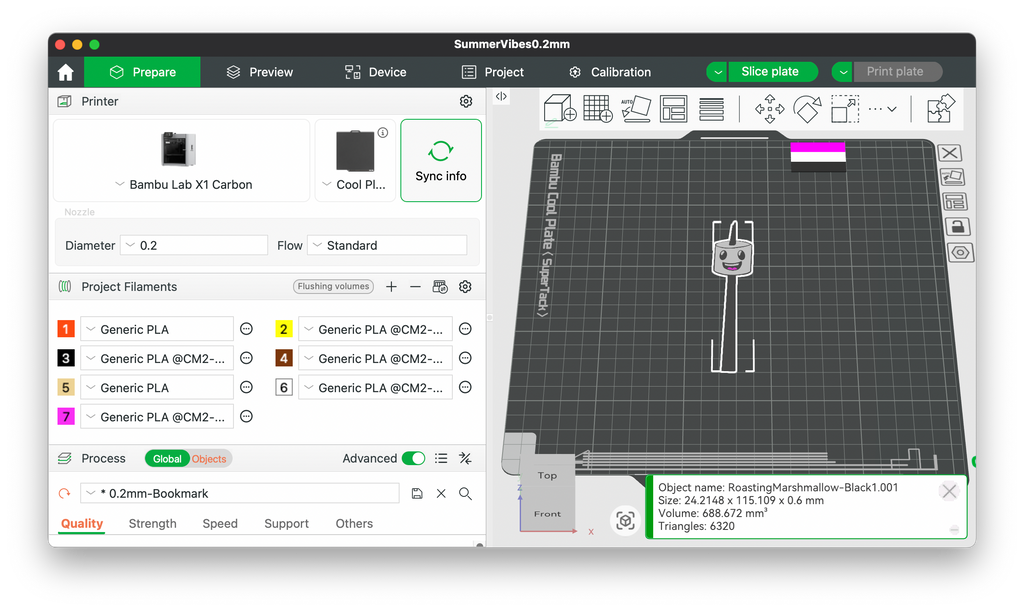The width and height of the screenshot is (1024, 611).
Task: Open printer settings gear icon
Action: click(466, 101)
